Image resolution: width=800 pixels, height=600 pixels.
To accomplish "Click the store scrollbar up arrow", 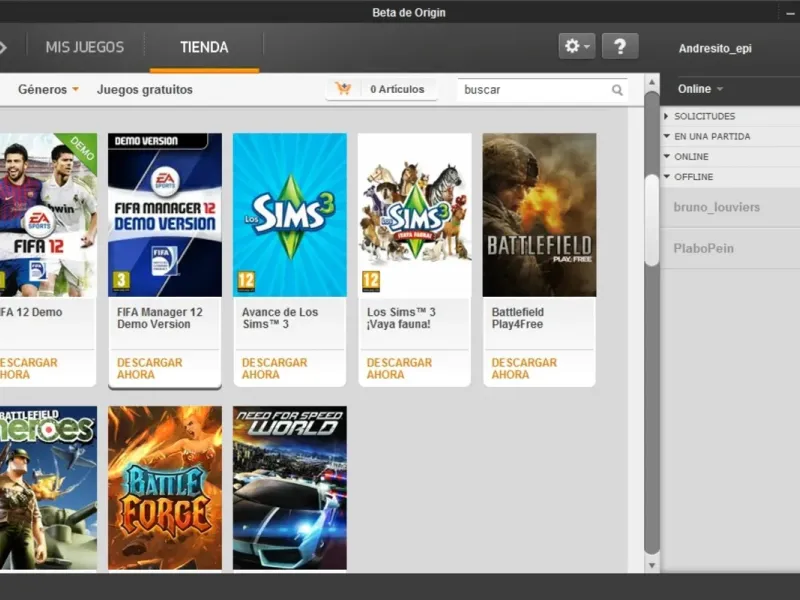I will tap(652, 82).
